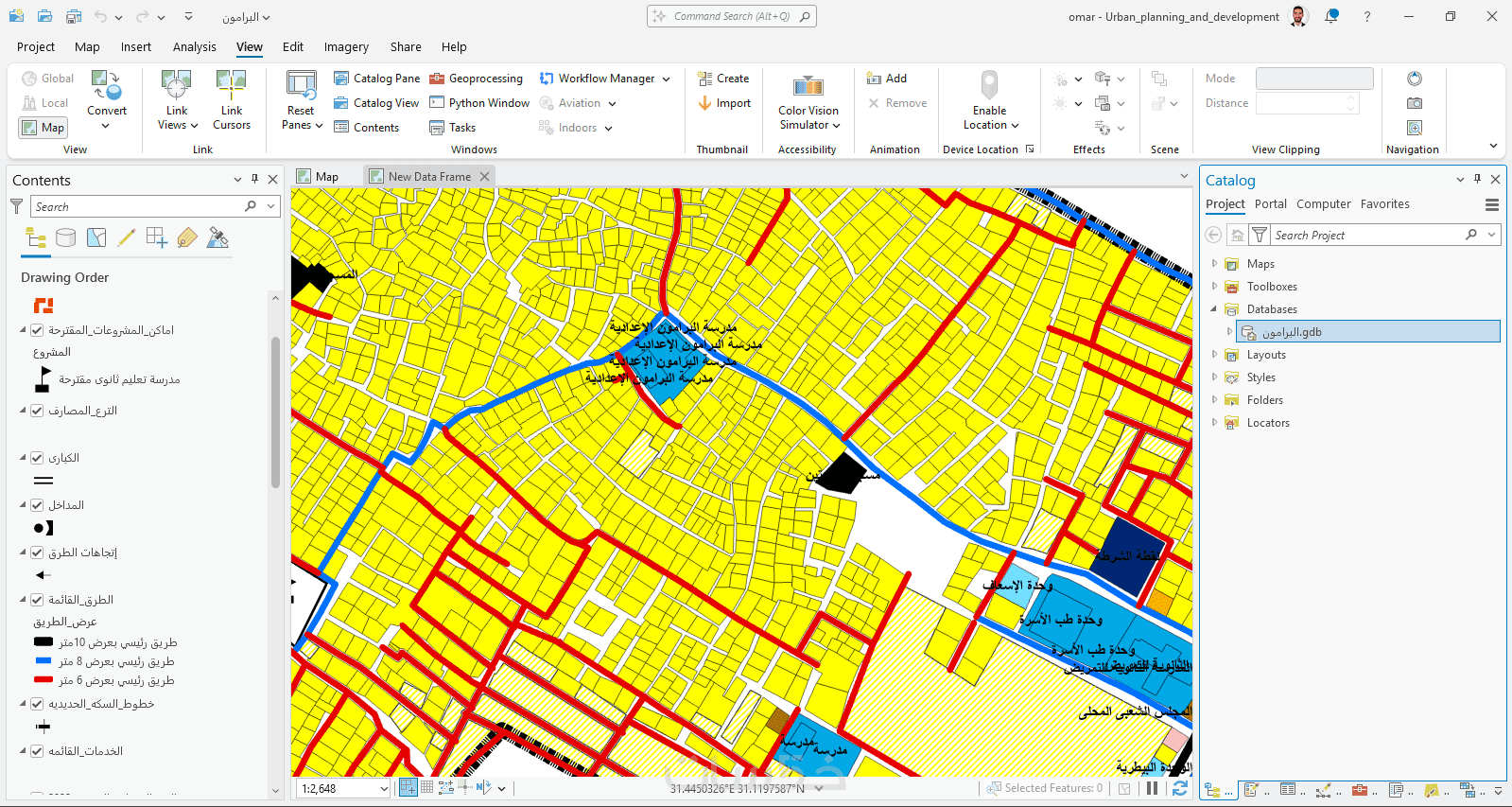Expand البرامون.gdb geodatabase
This screenshot has height=807, width=1512.
coord(1229,332)
